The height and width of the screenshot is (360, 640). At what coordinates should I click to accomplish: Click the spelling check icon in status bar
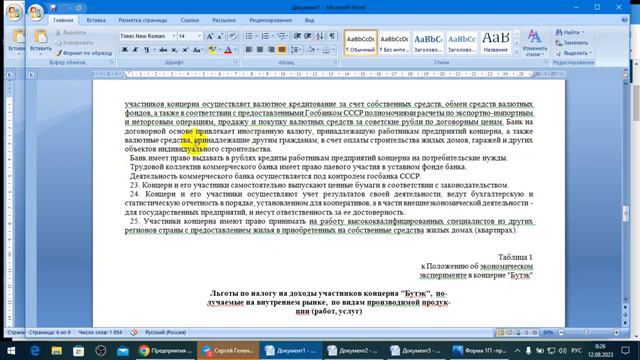(x=134, y=332)
